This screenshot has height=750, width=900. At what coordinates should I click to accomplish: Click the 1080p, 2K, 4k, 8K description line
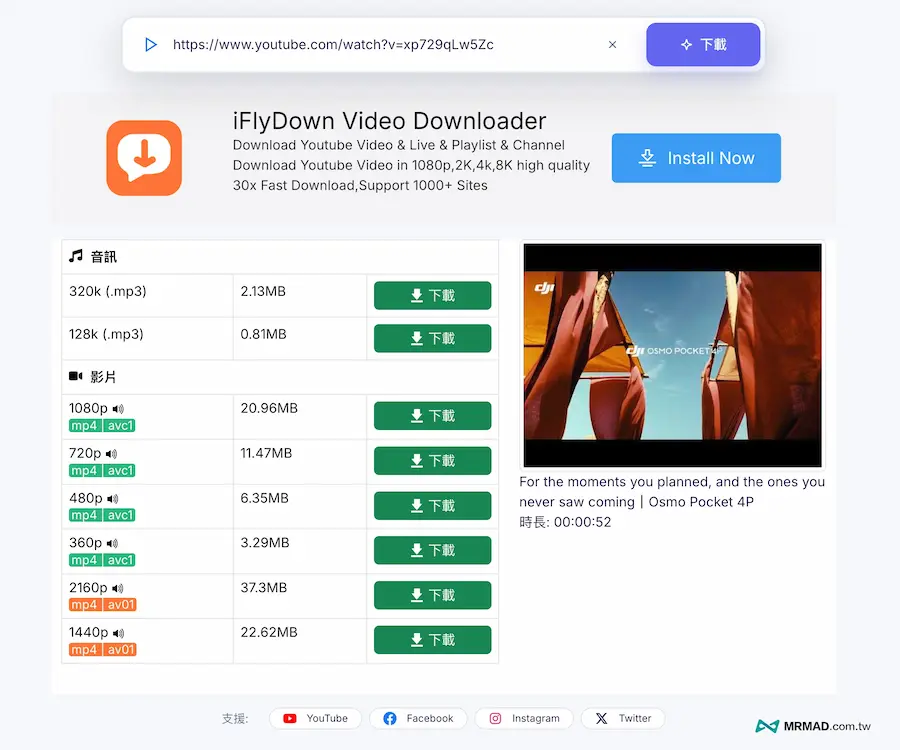[411, 165]
